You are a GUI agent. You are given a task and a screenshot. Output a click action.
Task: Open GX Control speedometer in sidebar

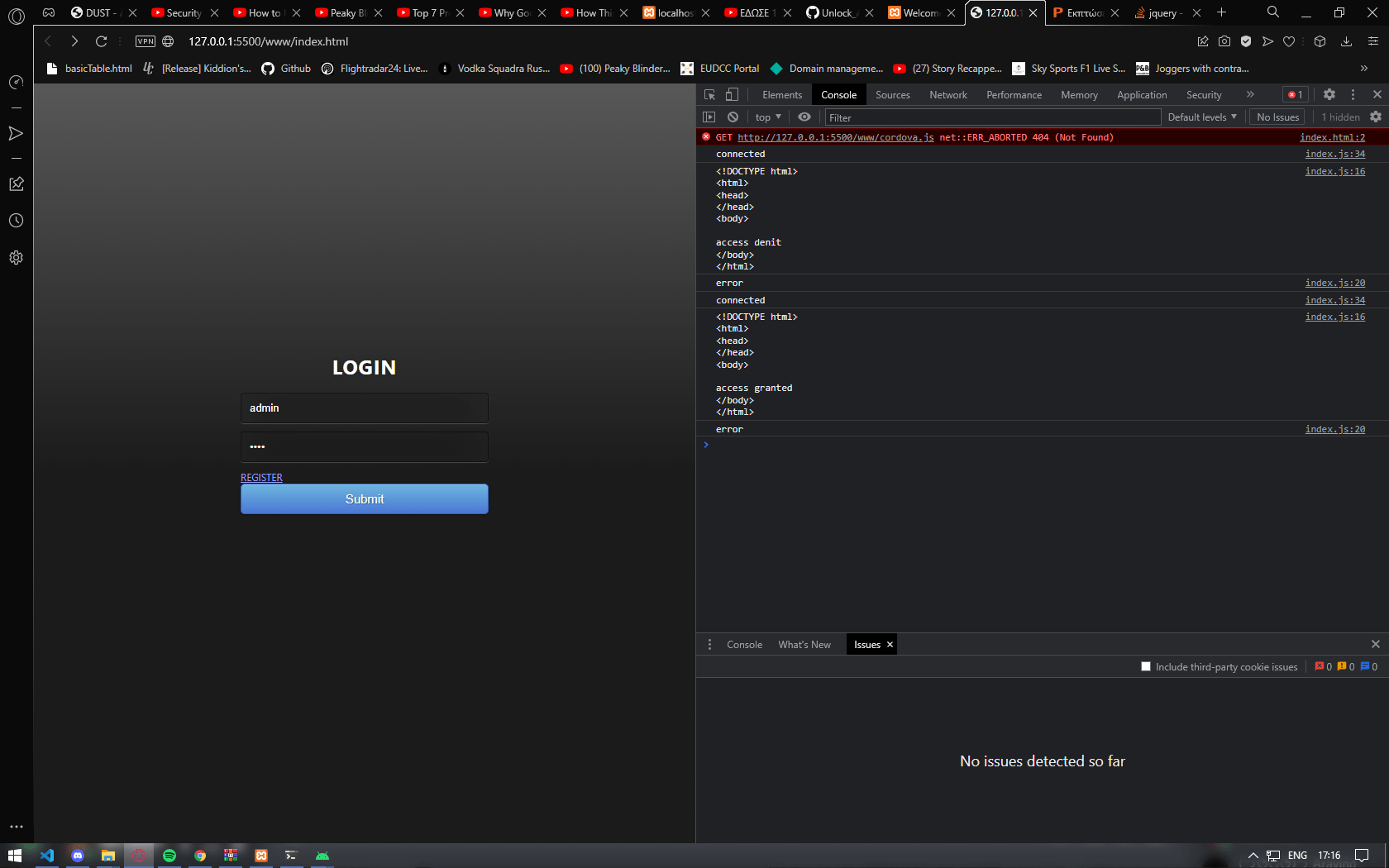[16, 83]
